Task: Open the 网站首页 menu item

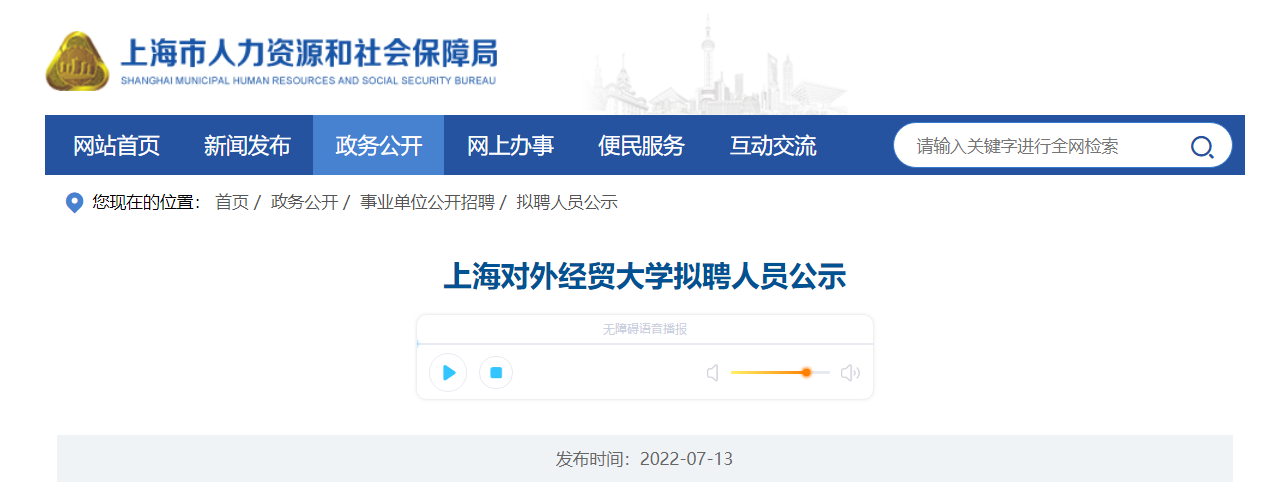Action: pyautogui.click(x=117, y=146)
